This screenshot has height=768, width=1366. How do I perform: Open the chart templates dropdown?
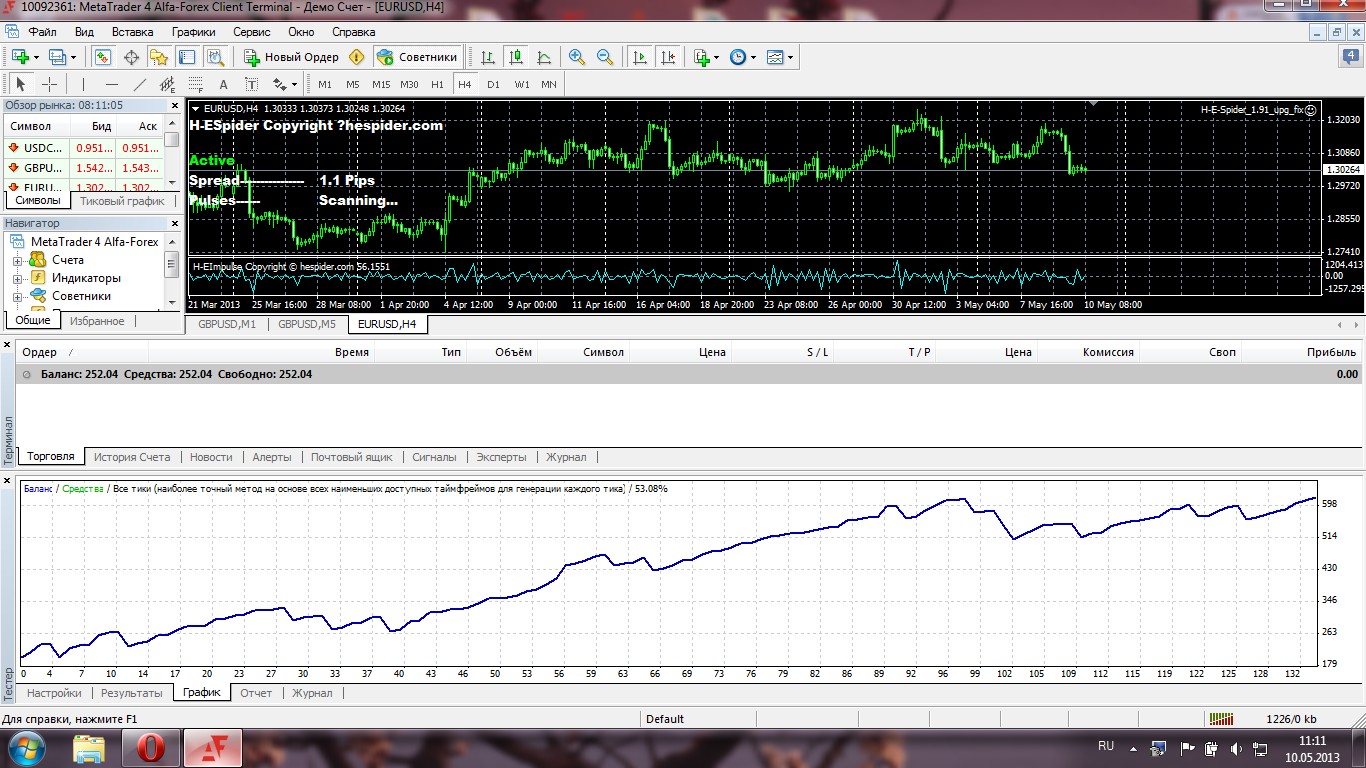tap(780, 57)
